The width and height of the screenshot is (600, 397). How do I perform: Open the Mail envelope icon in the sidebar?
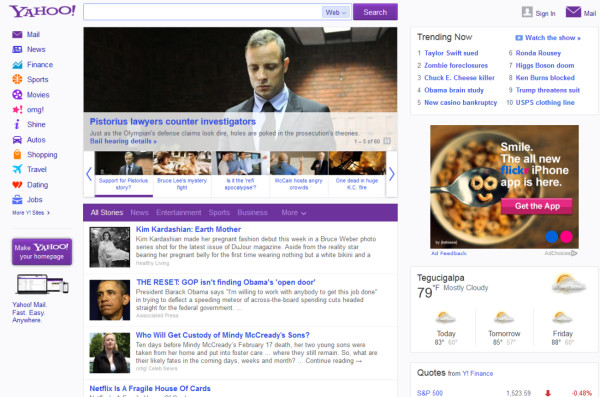17,34
